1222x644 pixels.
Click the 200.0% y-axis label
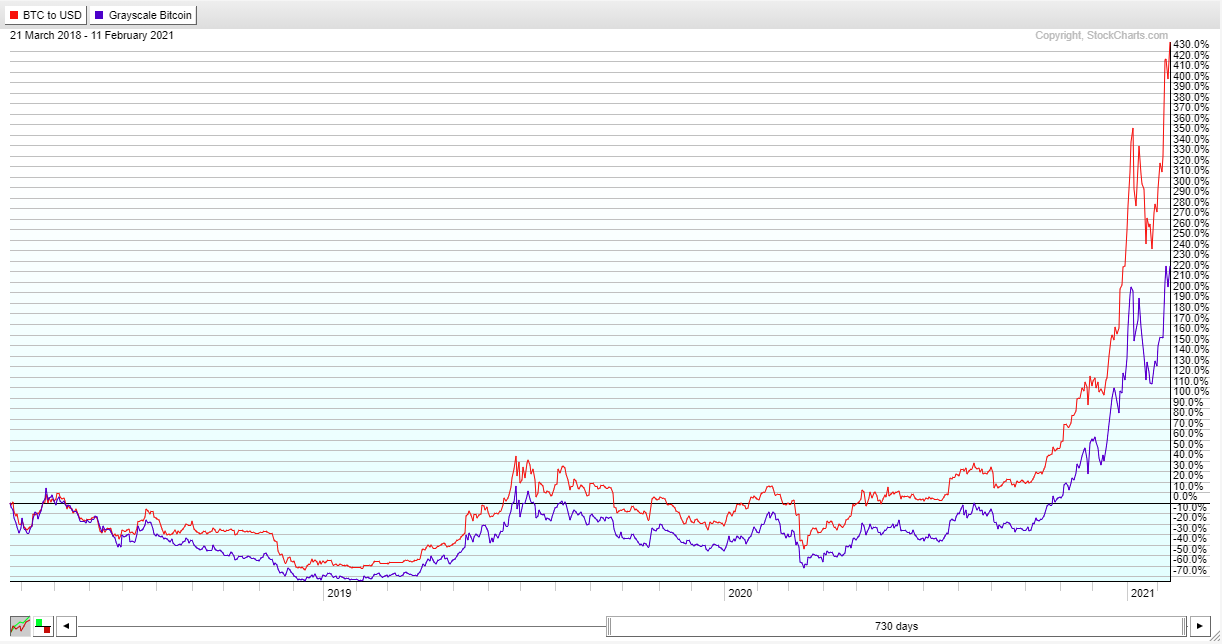coord(1191,286)
